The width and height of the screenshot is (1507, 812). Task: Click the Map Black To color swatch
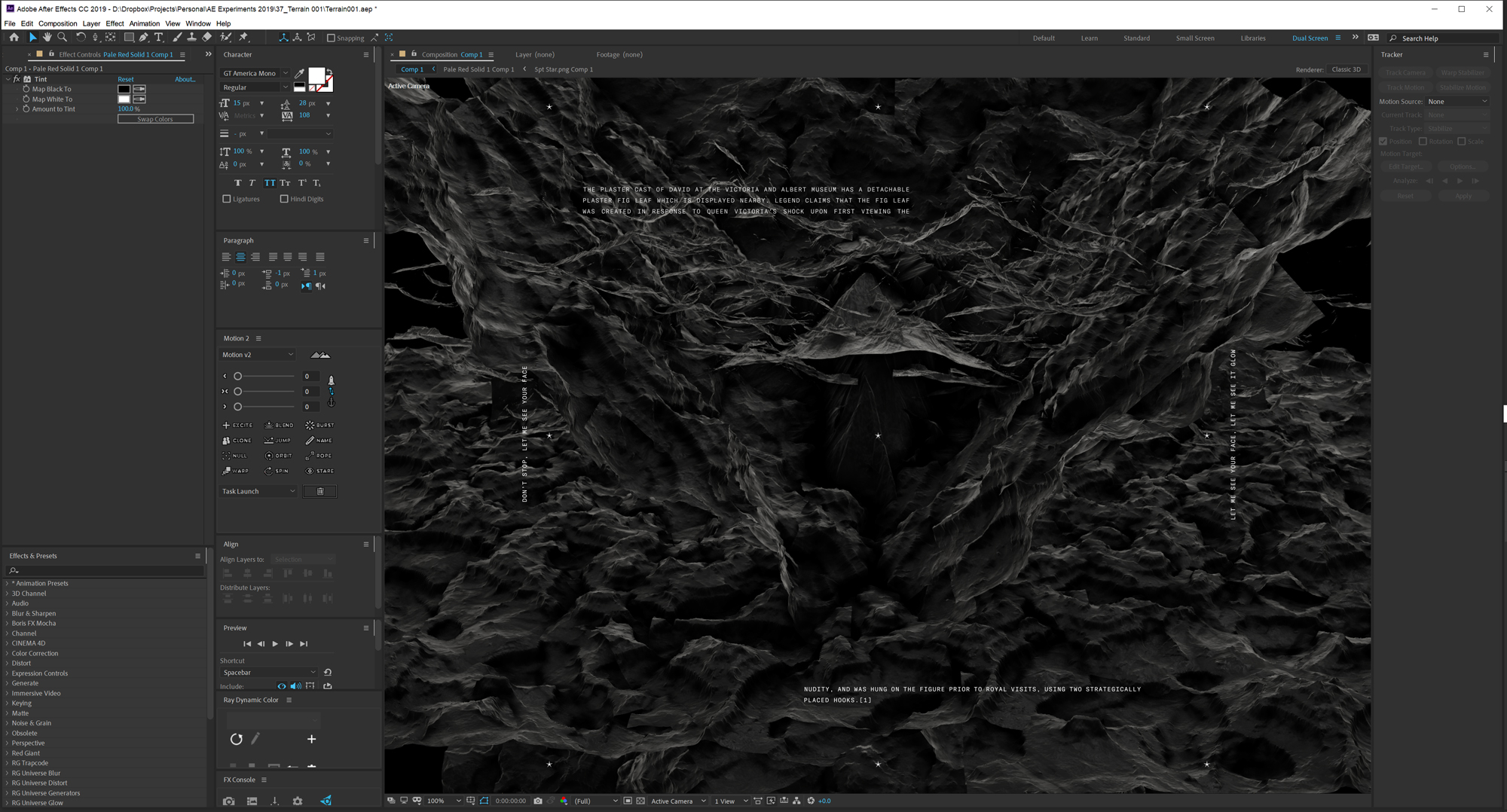pos(124,89)
